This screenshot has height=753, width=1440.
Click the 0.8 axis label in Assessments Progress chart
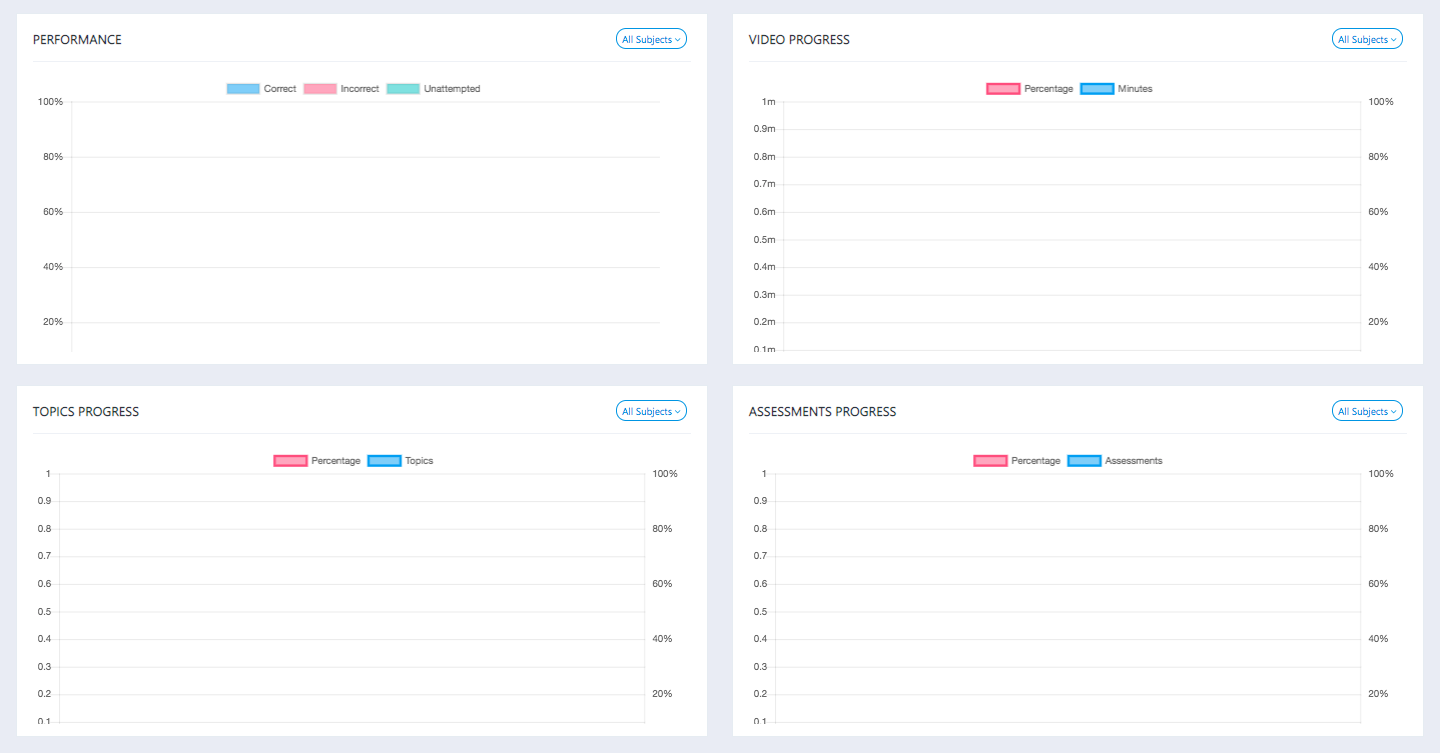(x=761, y=529)
